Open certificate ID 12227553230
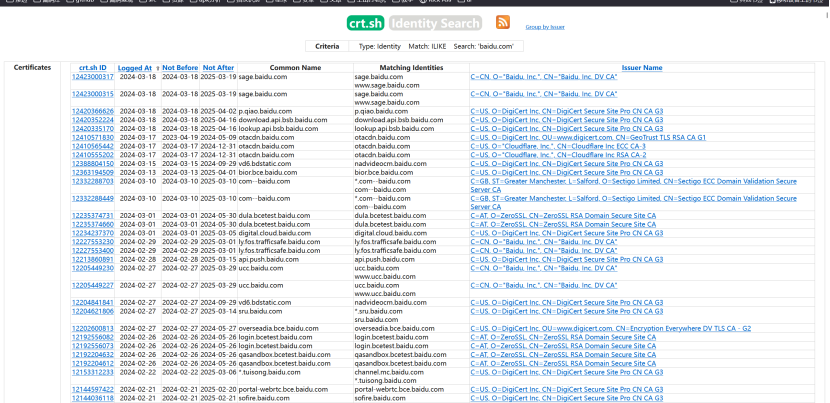 [x=93, y=242]
